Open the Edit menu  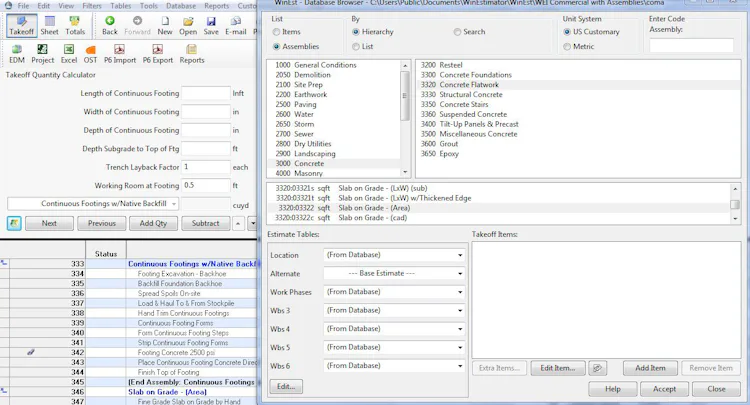44,6
